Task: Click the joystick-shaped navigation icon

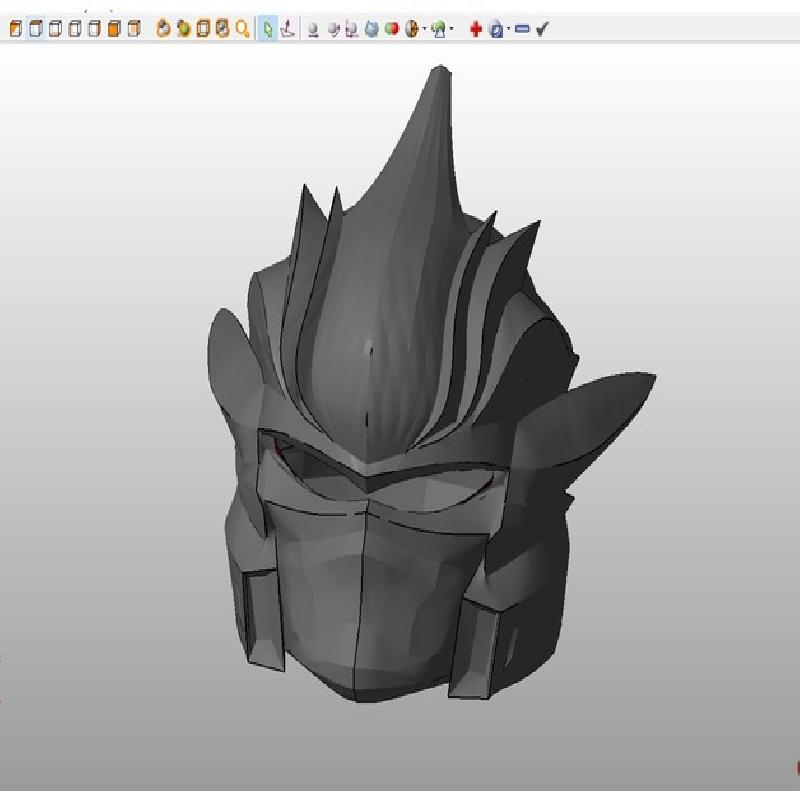Action: 288,29
